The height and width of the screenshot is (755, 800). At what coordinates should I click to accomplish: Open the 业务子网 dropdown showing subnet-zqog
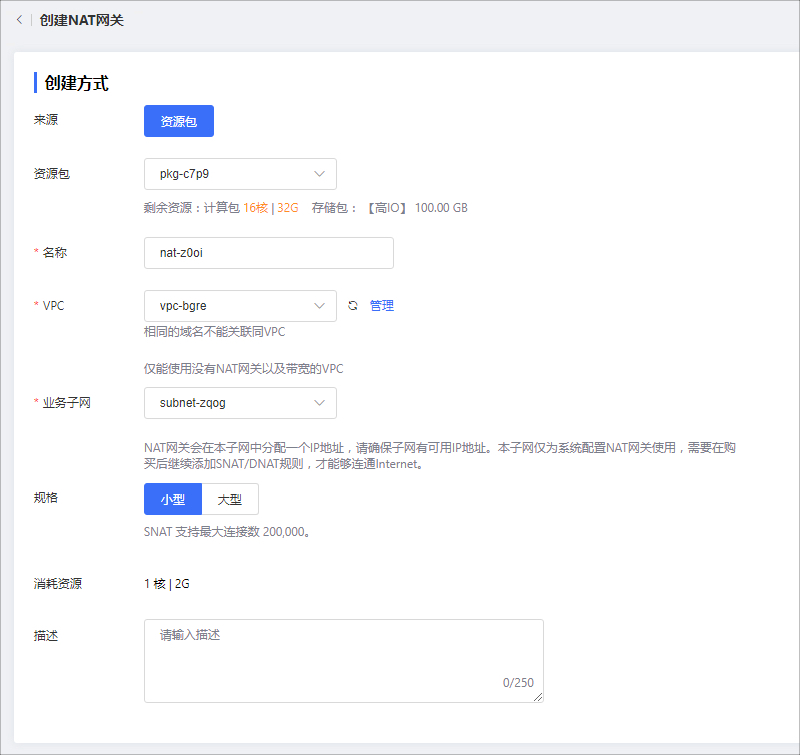[240, 403]
